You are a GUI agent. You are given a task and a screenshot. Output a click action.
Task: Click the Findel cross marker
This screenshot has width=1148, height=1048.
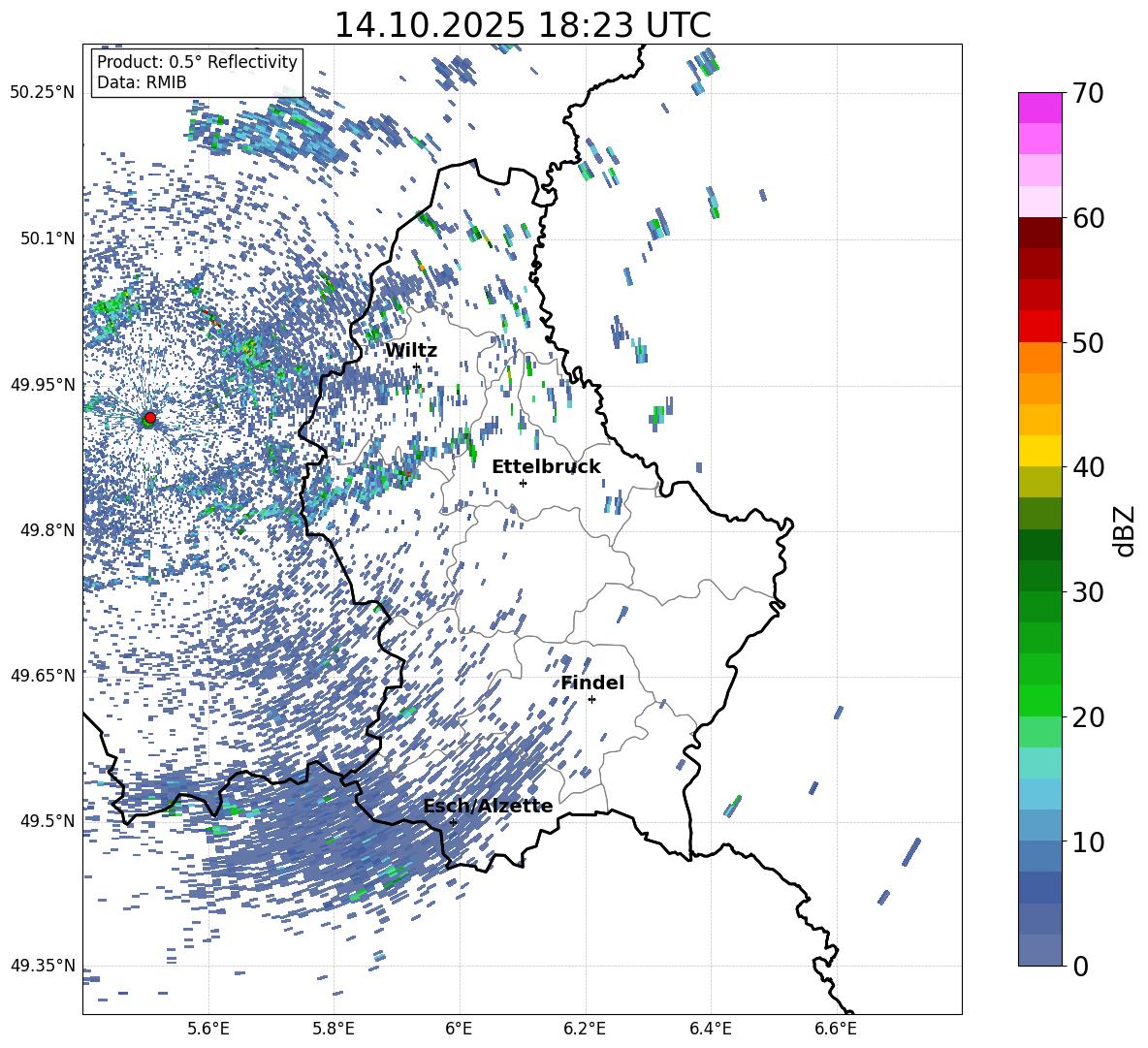[591, 700]
